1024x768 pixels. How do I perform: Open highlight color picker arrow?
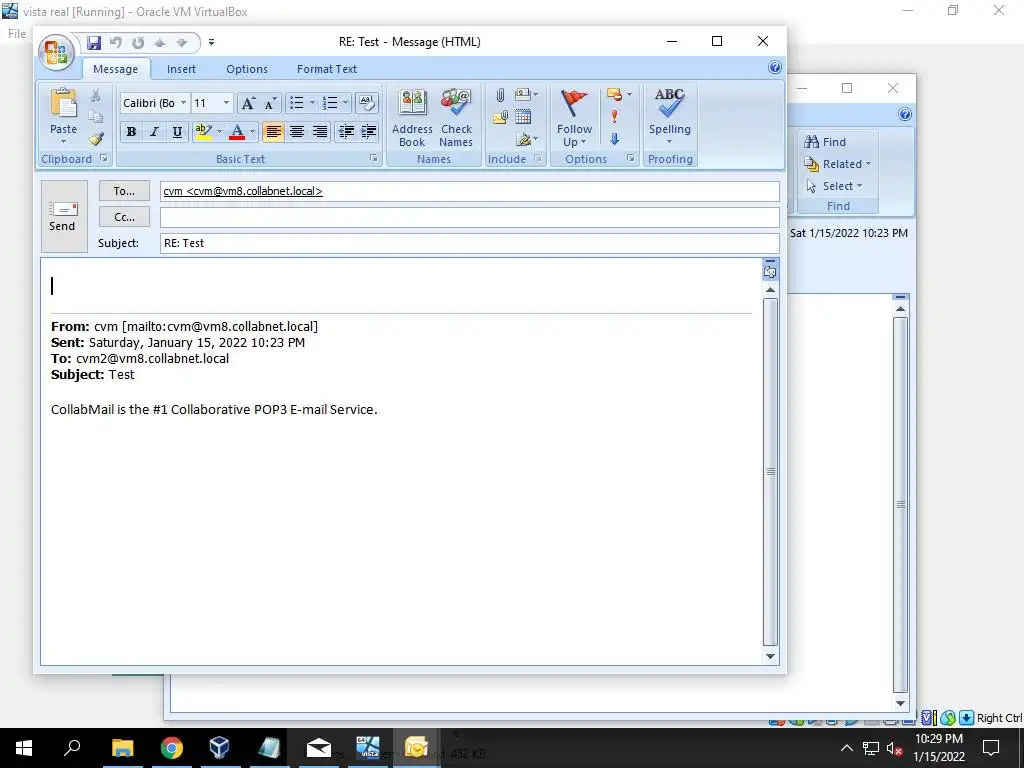(x=219, y=132)
